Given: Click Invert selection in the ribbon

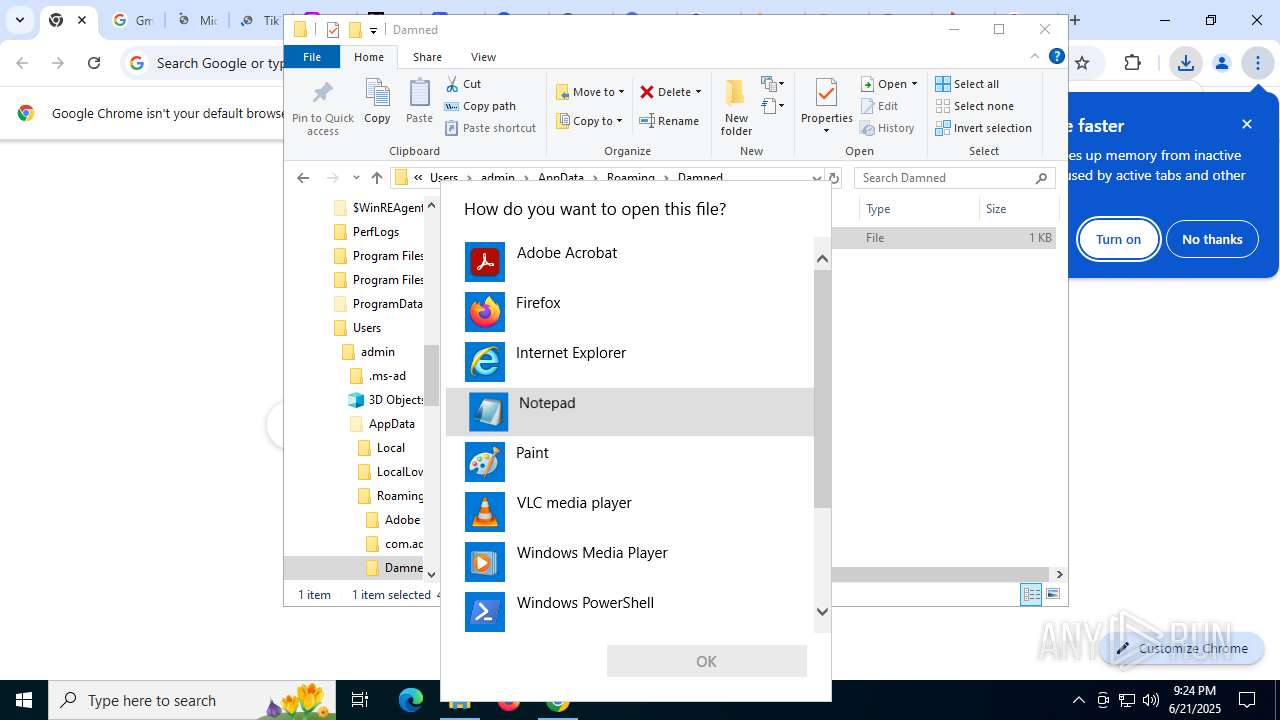Looking at the screenshot, I should [x=983, y=128].
